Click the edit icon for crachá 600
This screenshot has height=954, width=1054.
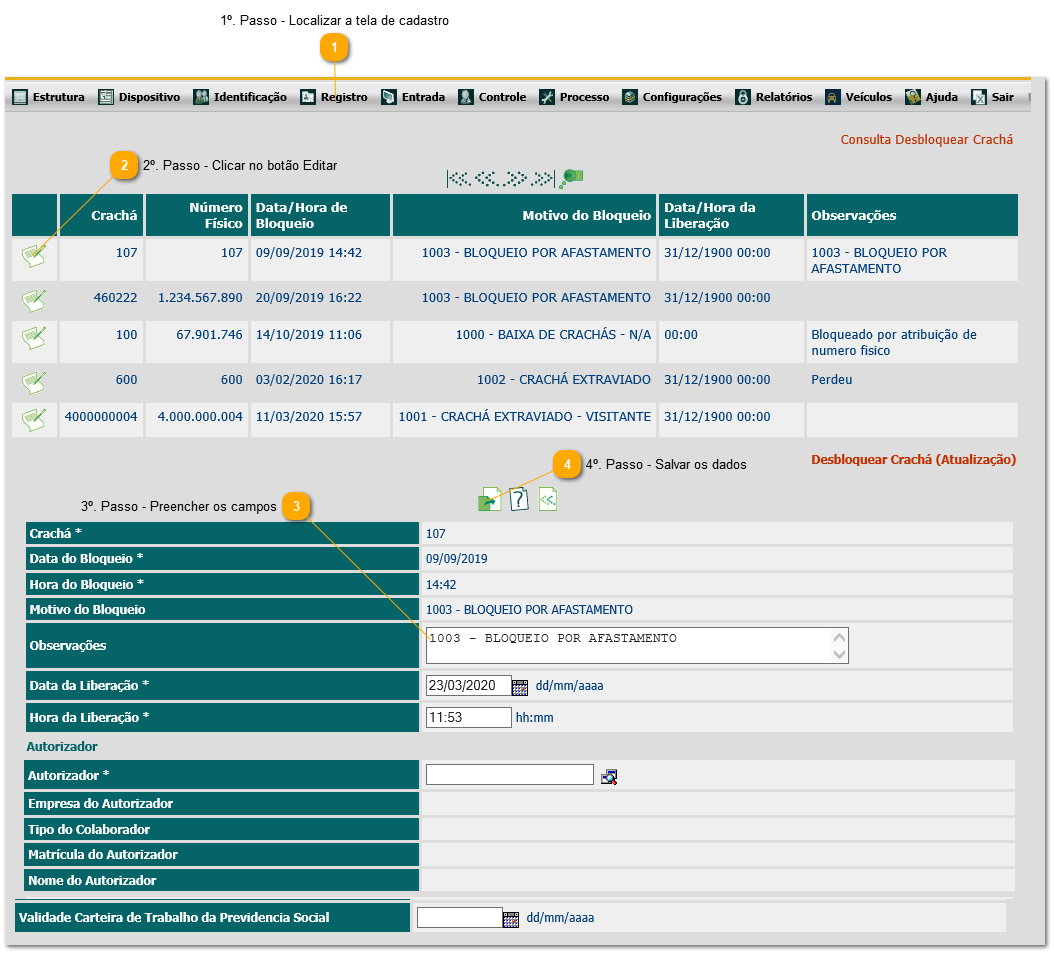click(34, 383)
